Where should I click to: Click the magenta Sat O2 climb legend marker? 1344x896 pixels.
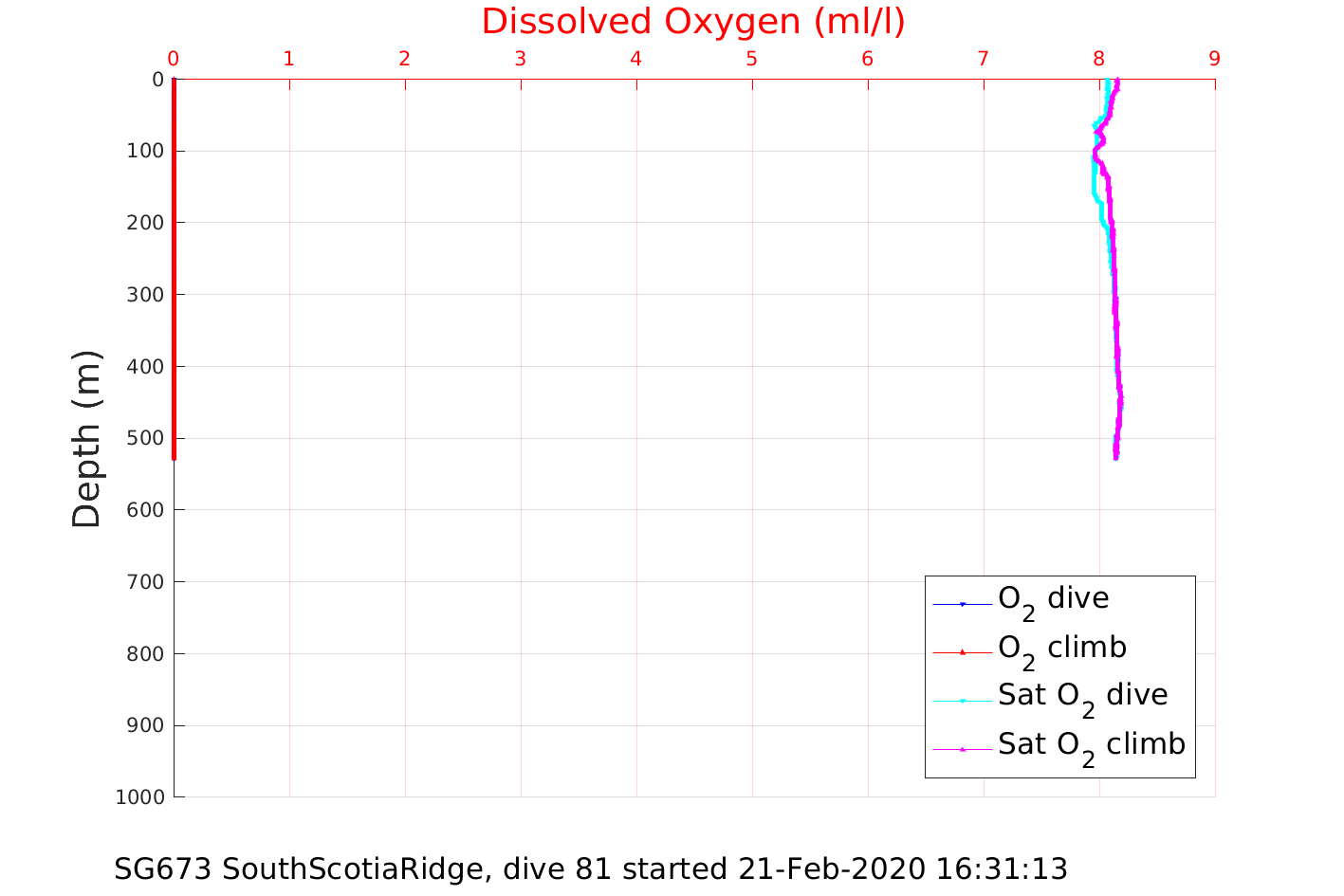click(x=962, y=749)
